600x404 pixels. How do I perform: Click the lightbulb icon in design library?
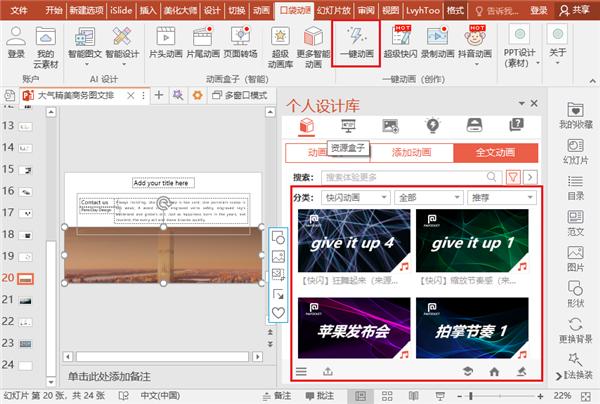(x=432, y=125)
